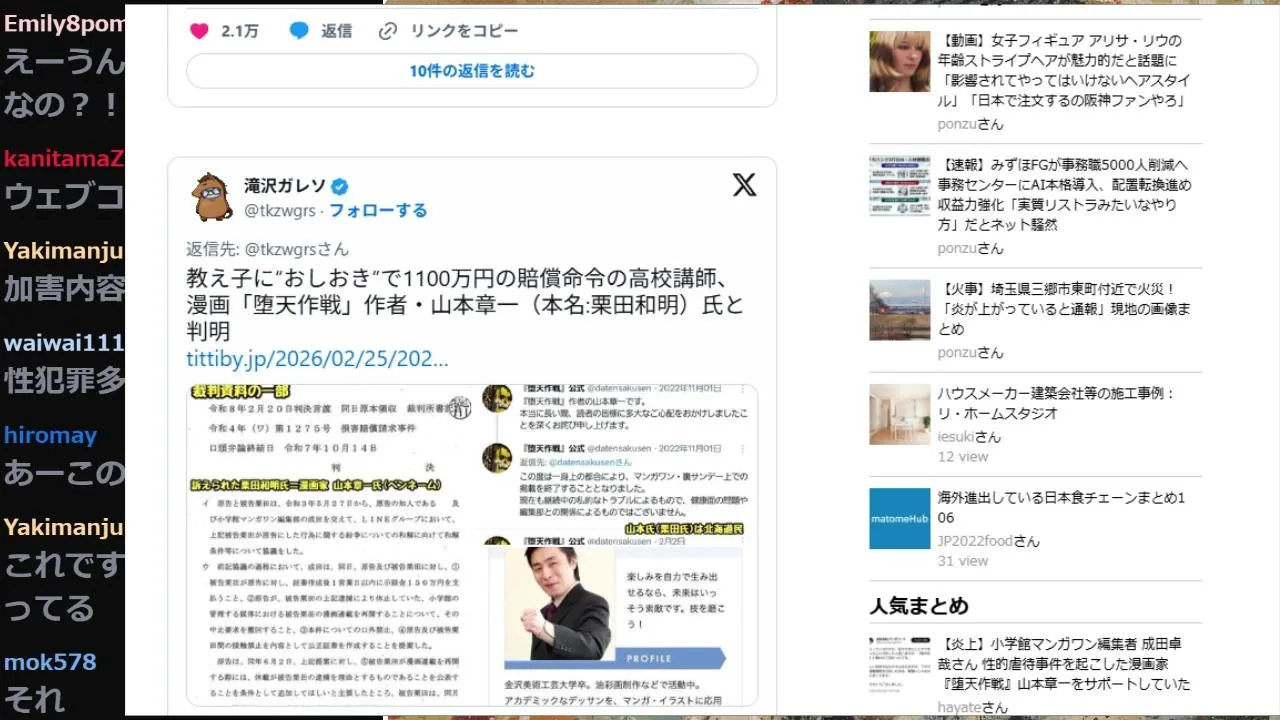This screenshot has width=1280, height=720.
Task: Click the みずほFG article thumbnail
Action: point(899,186)
